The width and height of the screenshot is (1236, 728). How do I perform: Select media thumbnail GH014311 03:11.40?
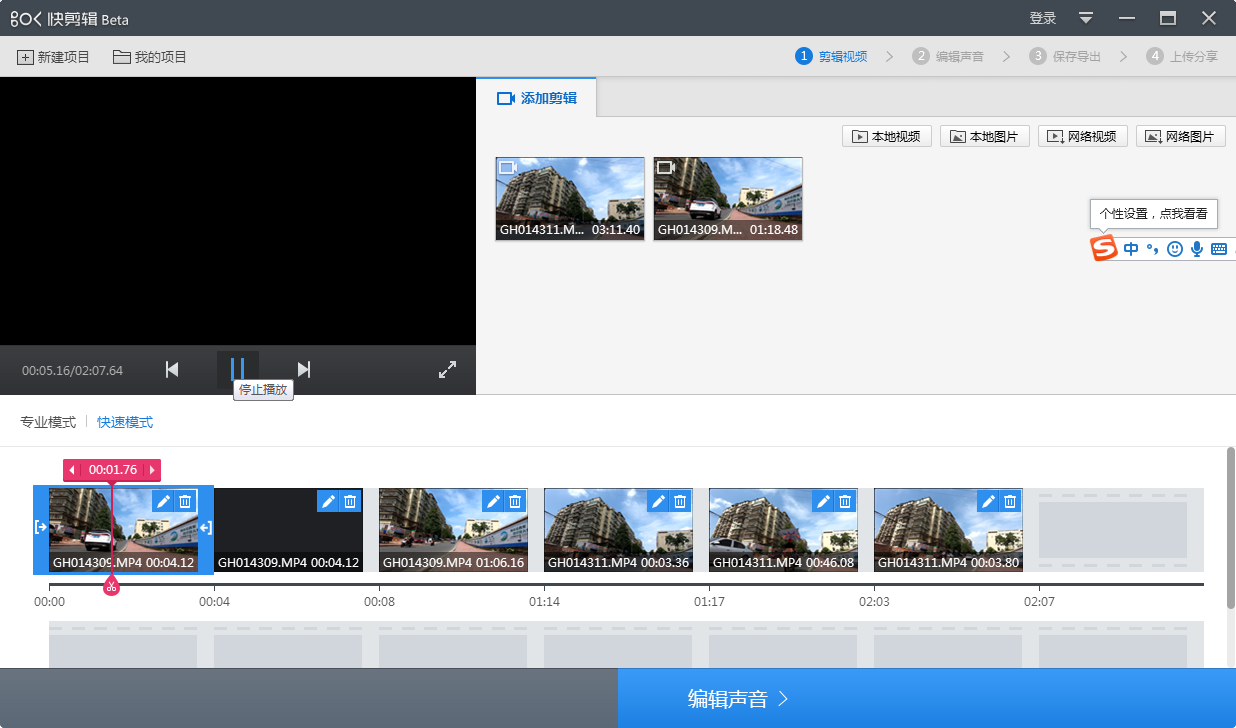coord(570,198)
